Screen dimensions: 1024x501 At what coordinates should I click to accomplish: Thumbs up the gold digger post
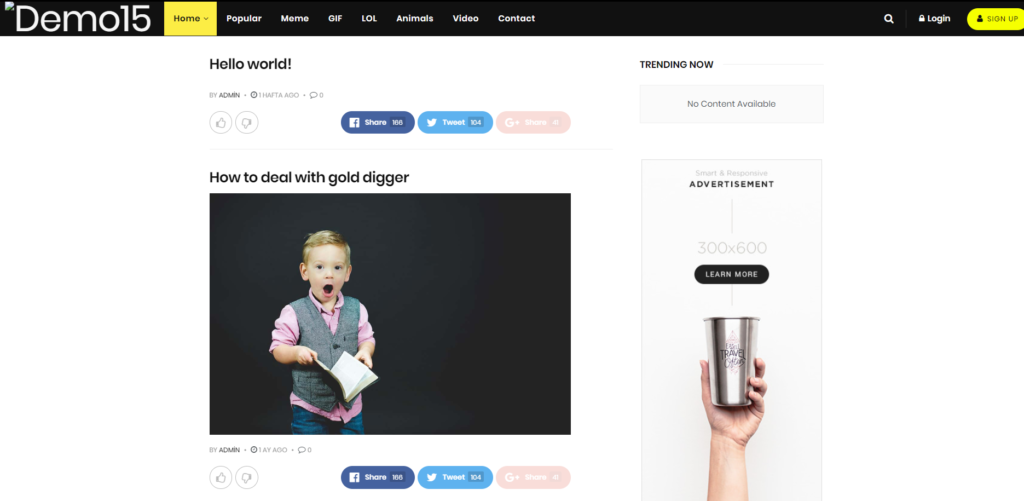[x=221, y=477]
